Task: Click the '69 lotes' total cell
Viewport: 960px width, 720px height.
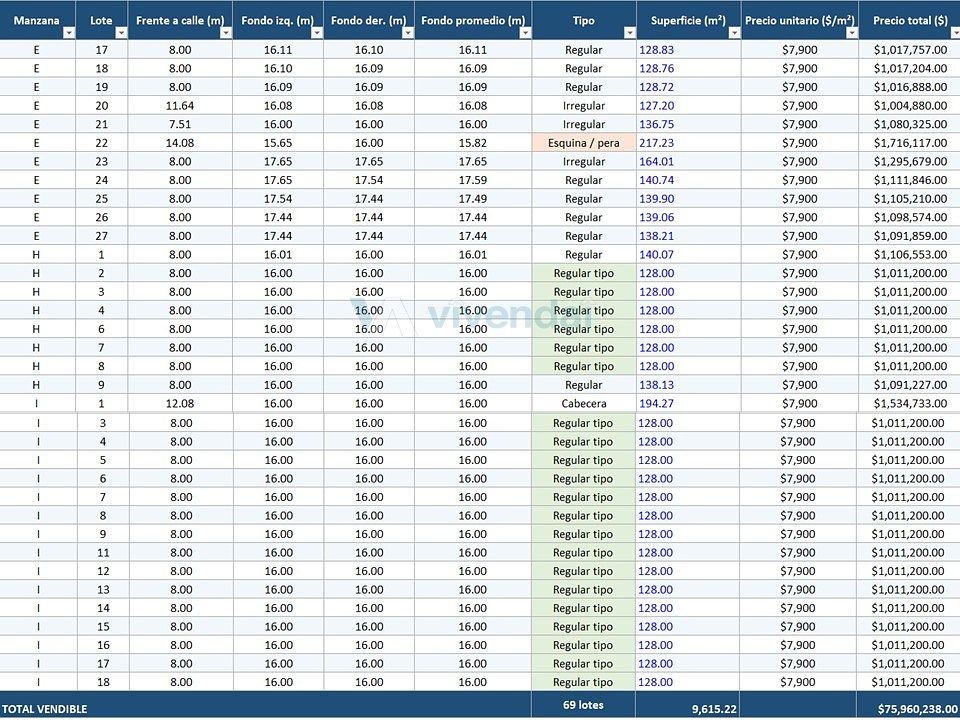Action: (583, 705)
